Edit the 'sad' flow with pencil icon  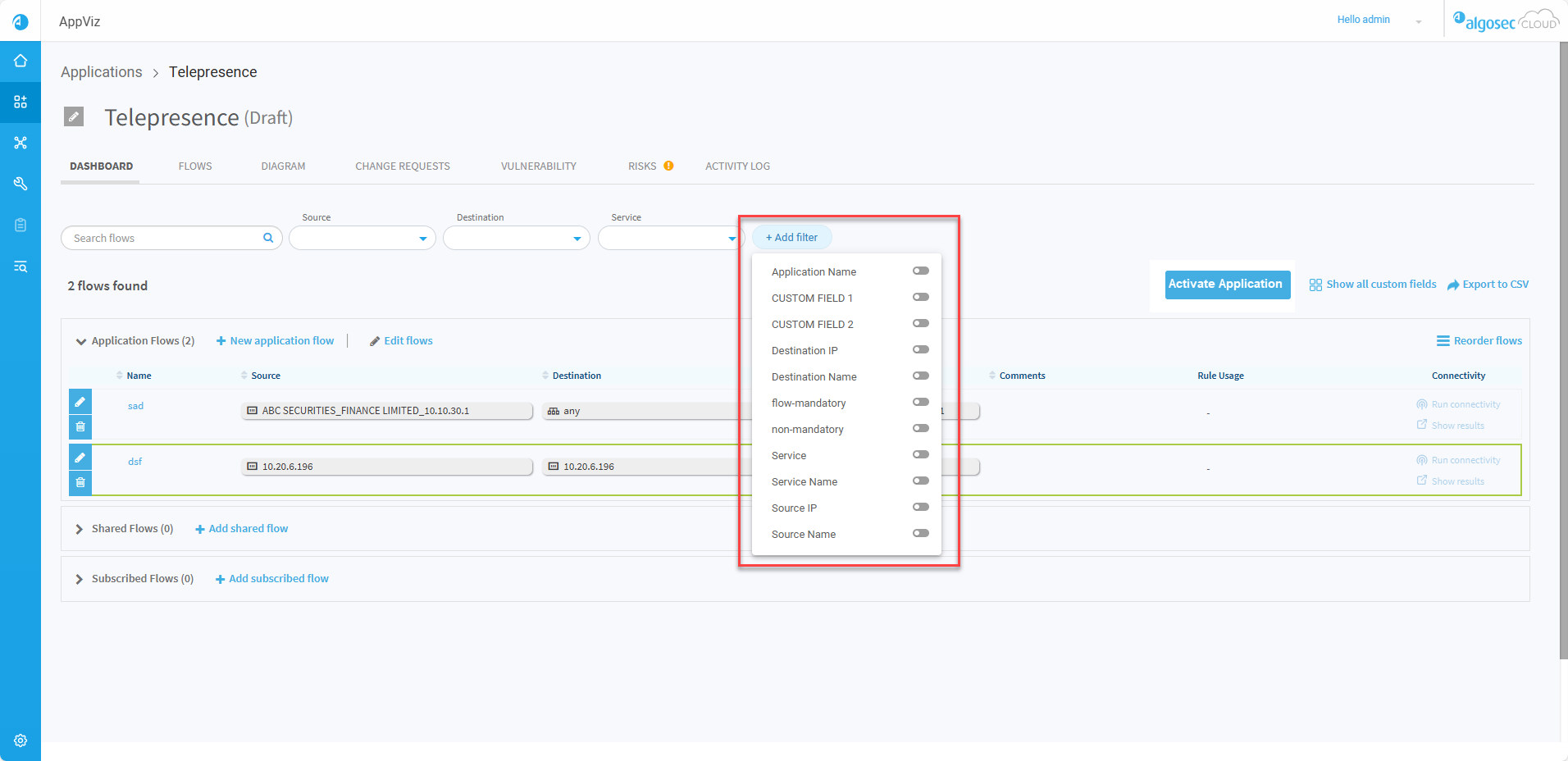(x=80, y=402)
